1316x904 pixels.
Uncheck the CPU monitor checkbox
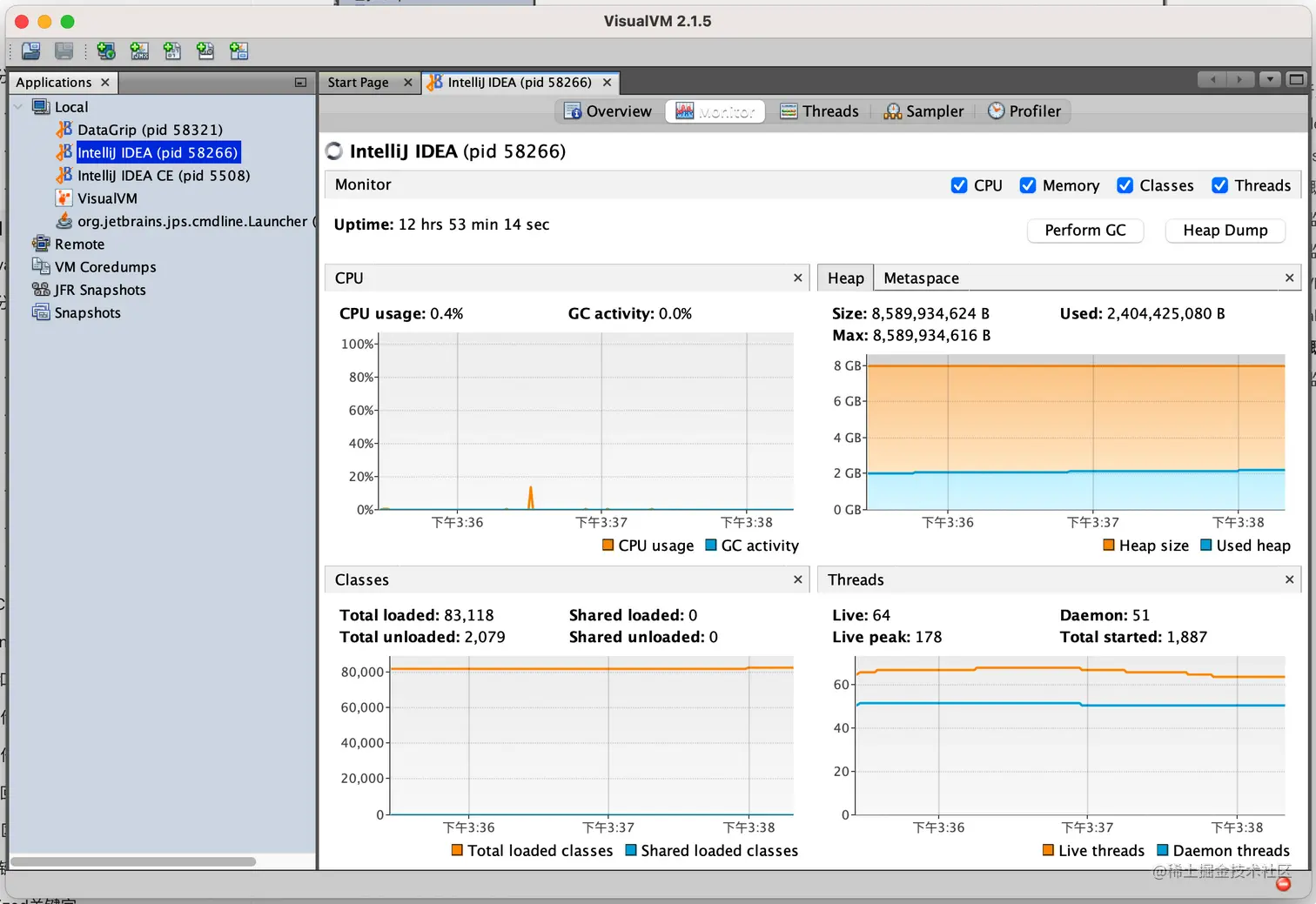pyautogui.click(x=959, y=185)
